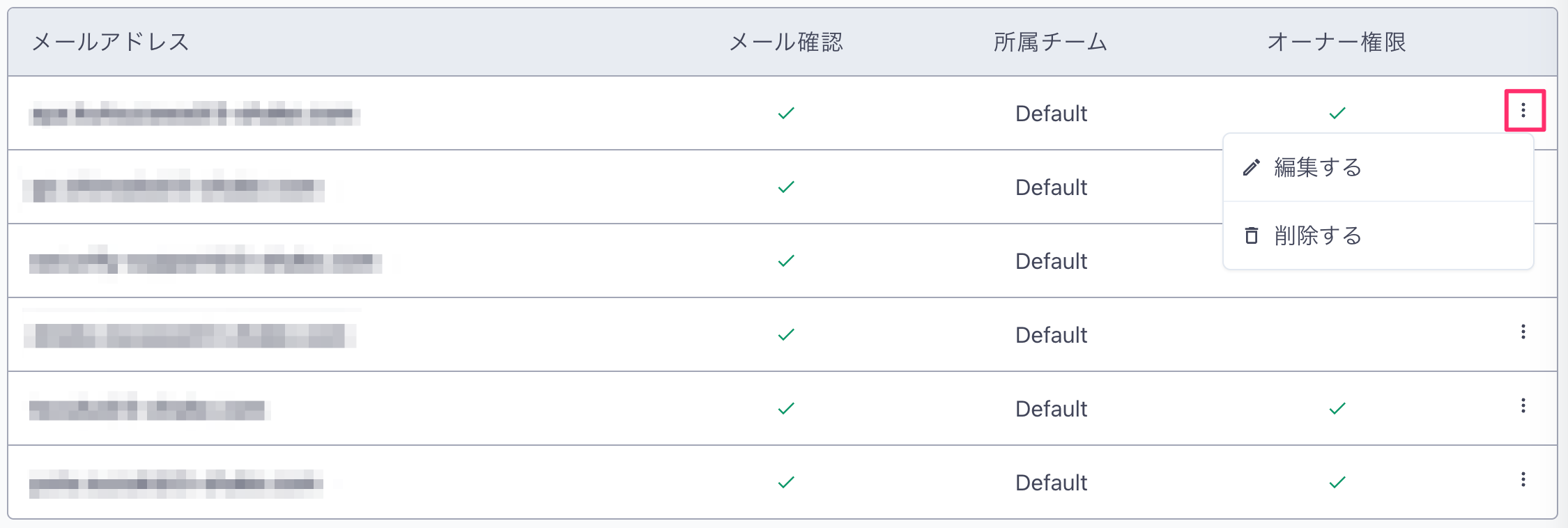Click the trash icon beside 削除する
Viewport: 1568px width, 528px height.
click(1252, 235)
